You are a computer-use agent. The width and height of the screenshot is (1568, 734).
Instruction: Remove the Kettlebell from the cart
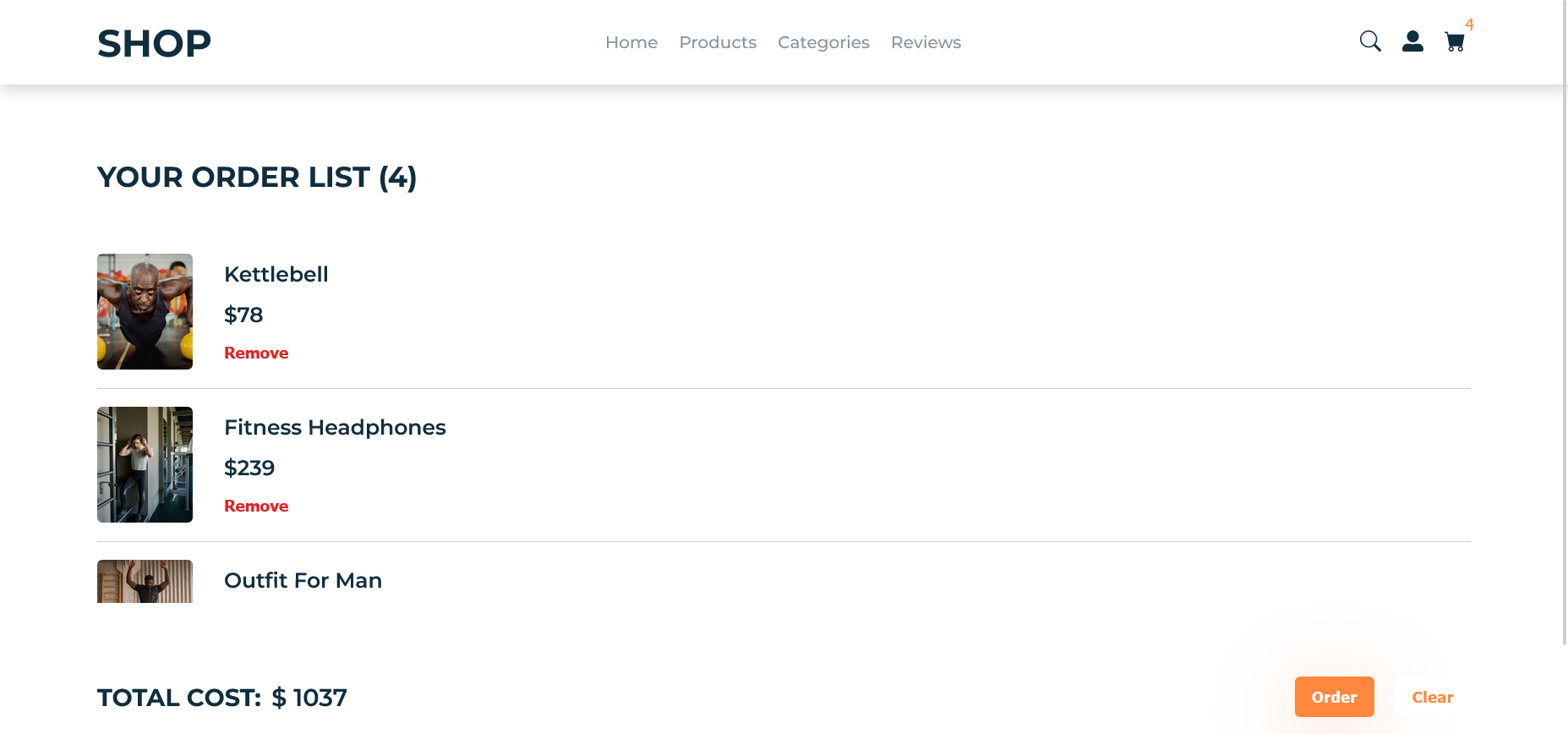click(256, 353)
